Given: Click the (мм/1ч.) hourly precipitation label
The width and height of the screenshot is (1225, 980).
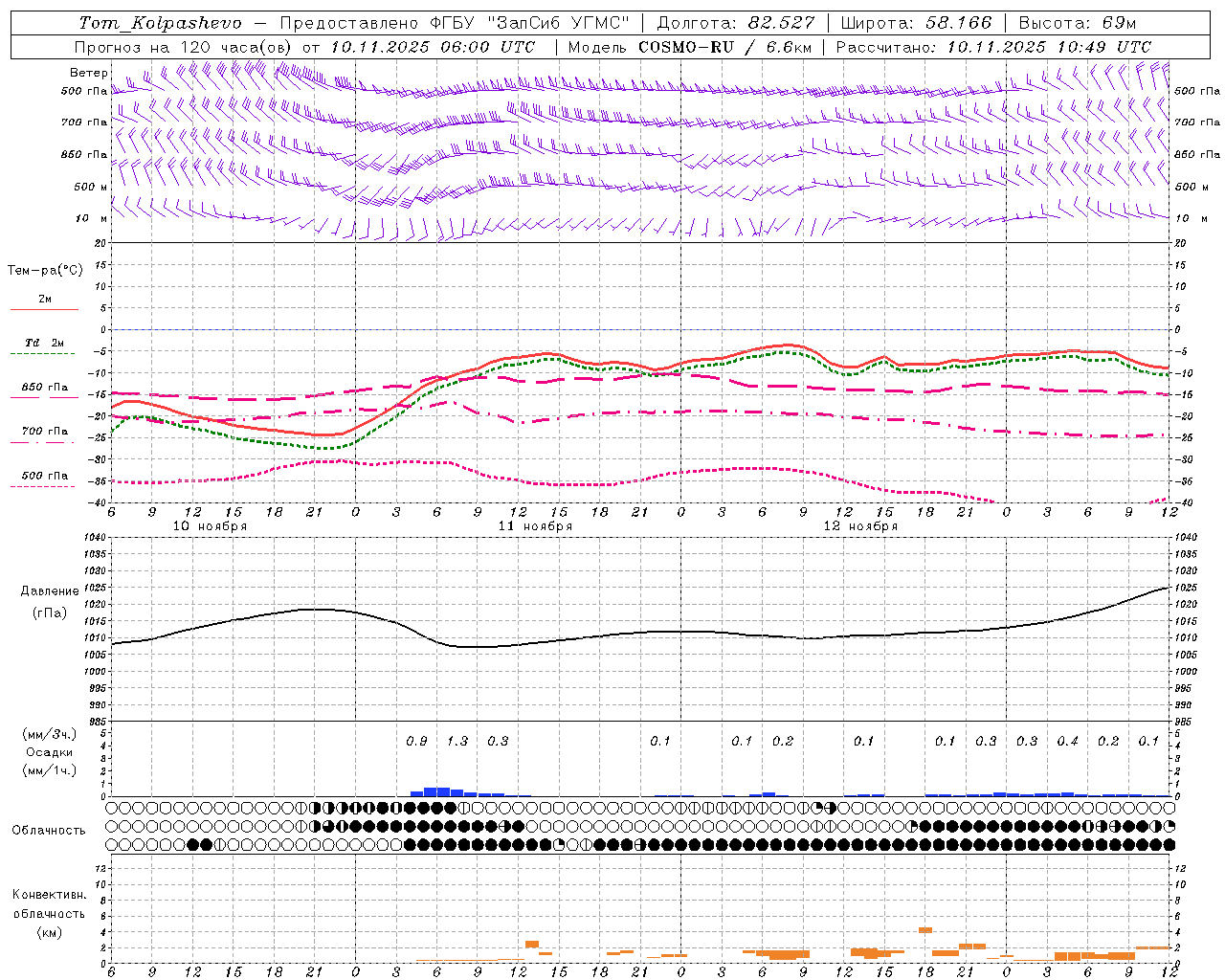Looking at the screenshot, I should [50, 770].
